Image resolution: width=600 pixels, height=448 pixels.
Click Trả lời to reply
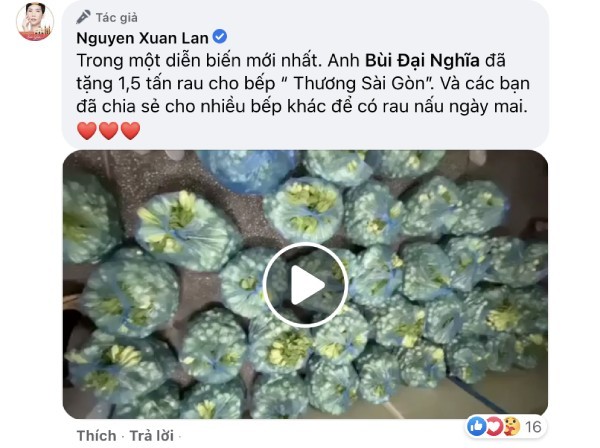pyautogui.click(x=152, y=436)
